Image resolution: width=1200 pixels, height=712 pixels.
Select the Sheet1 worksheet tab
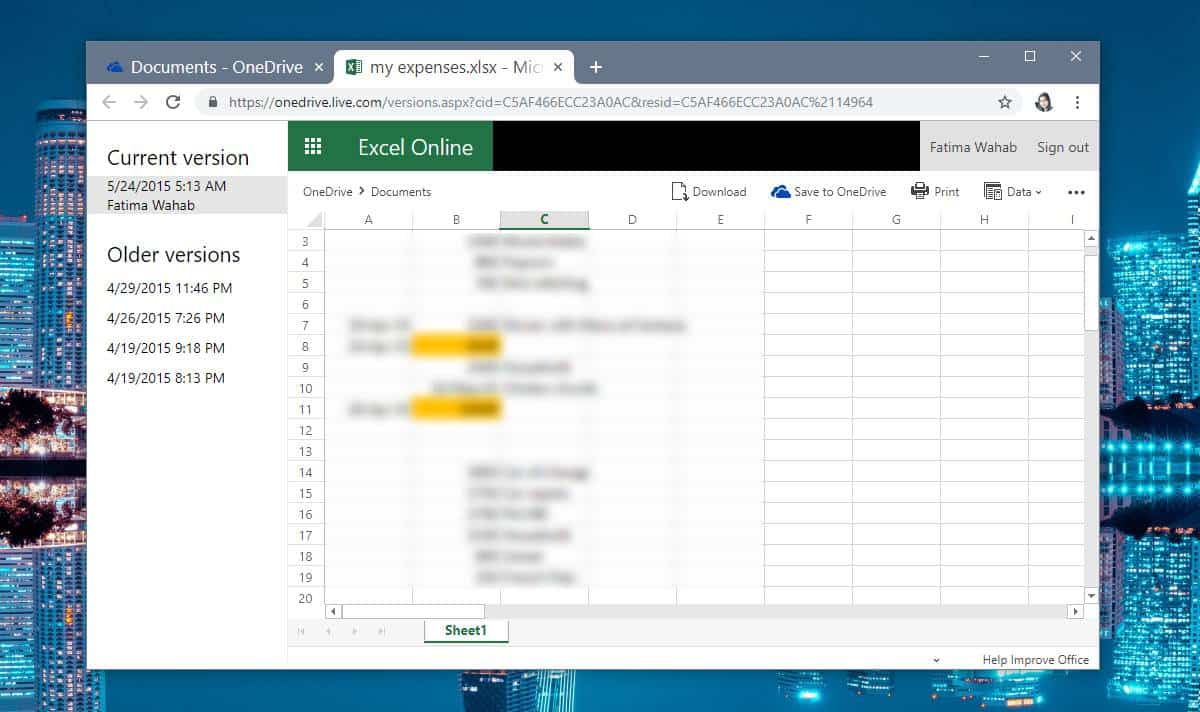point(466,631)
